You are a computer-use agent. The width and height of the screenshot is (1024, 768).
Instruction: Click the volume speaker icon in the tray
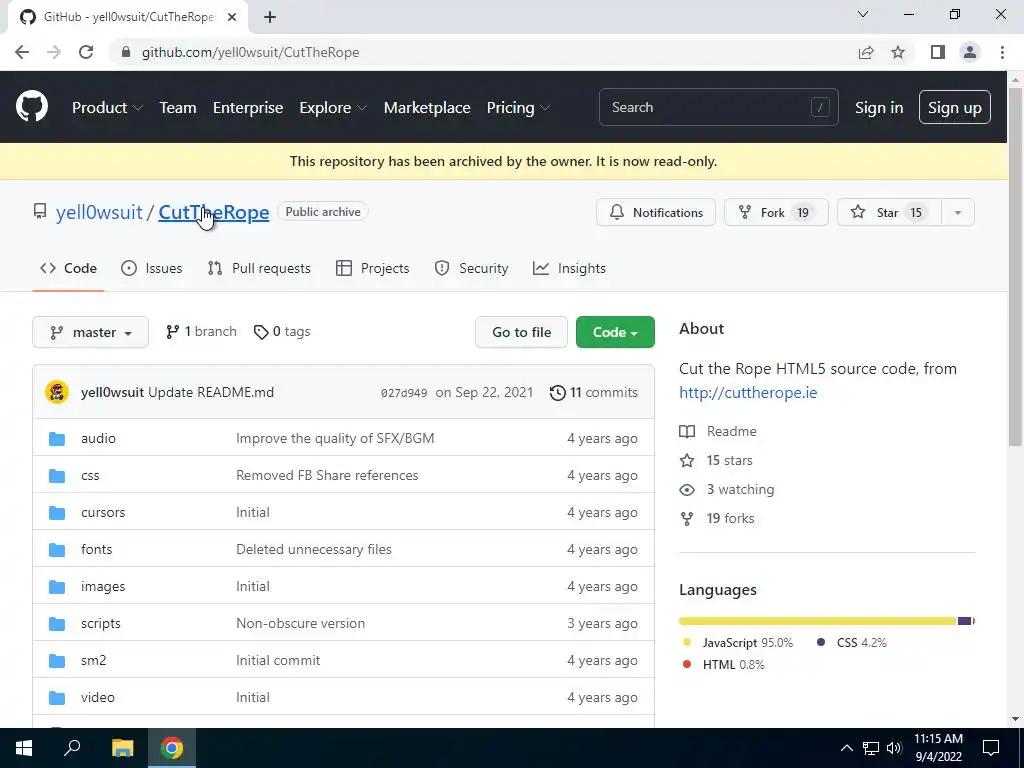(894, 748)
